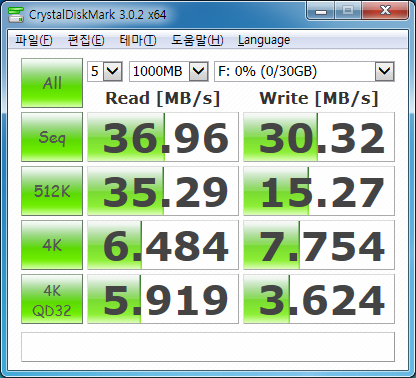Start the 512K benchmark test
Screen dimensions: 416x378
(x=52, y=191)
